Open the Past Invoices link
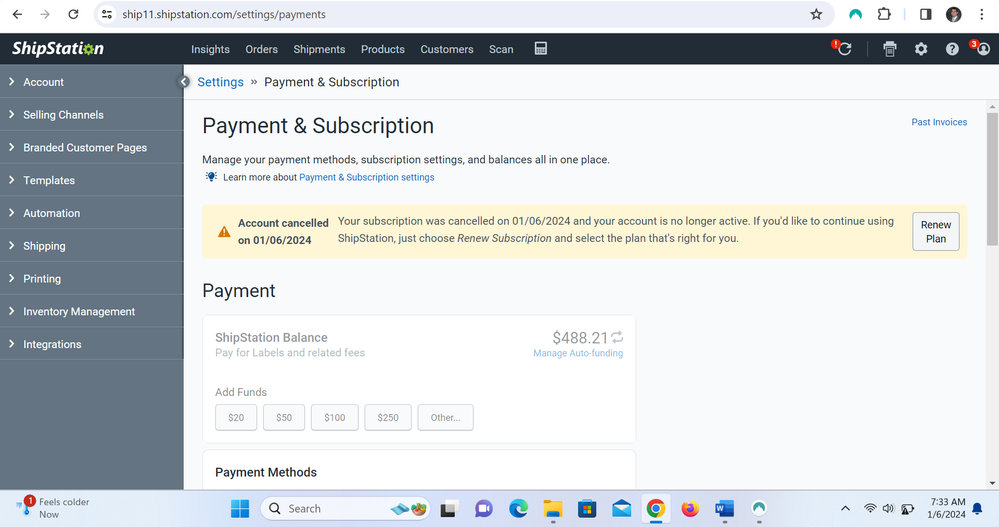999x527 pixels. (939, 122)
